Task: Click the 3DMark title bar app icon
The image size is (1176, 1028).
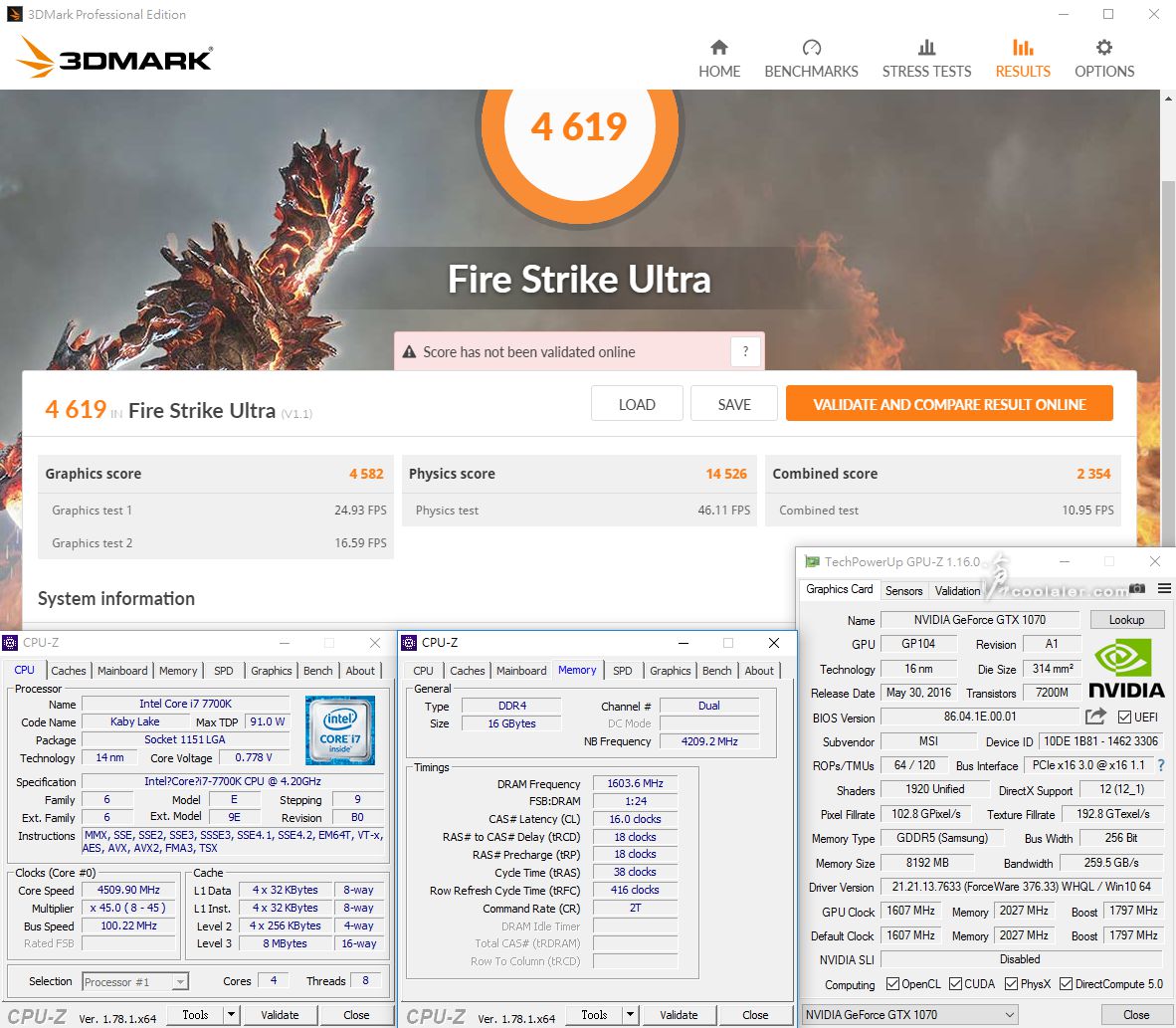Action: 14,14
